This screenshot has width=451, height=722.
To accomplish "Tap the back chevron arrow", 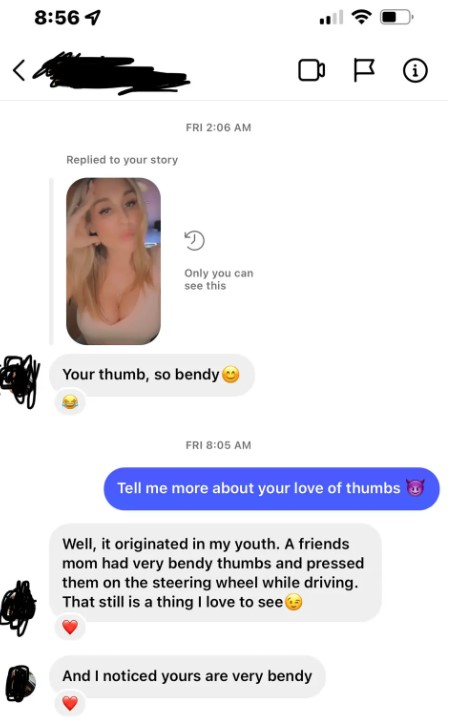I will click(19, 70).
